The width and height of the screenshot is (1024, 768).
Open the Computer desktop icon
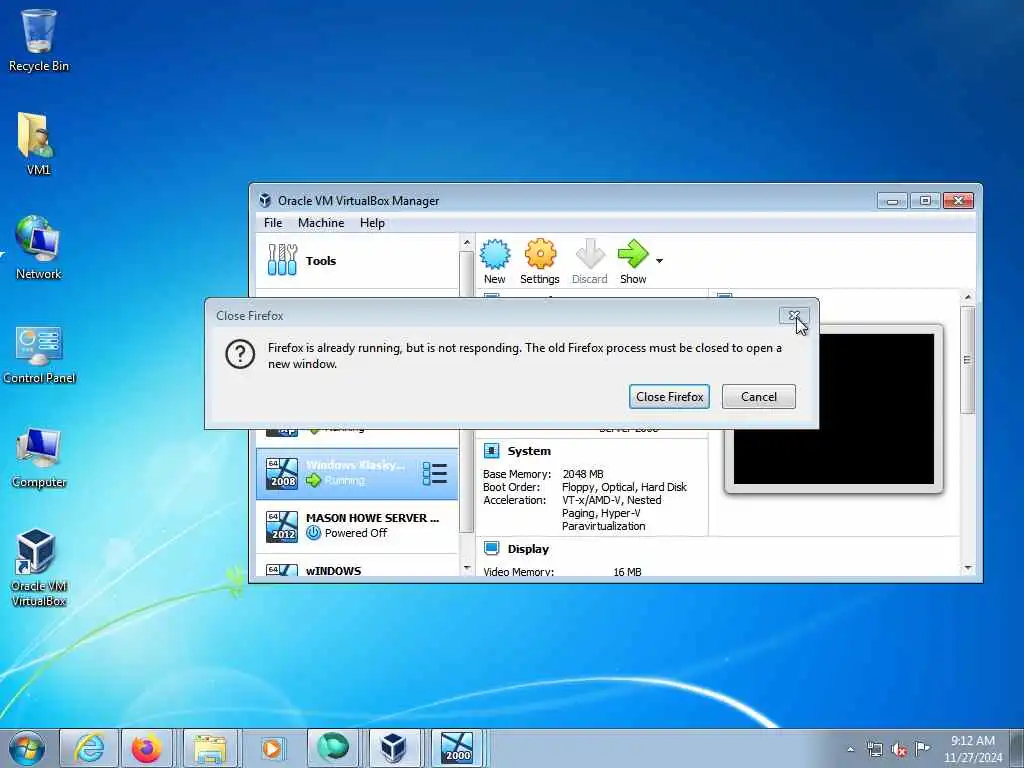coord(39,457)
